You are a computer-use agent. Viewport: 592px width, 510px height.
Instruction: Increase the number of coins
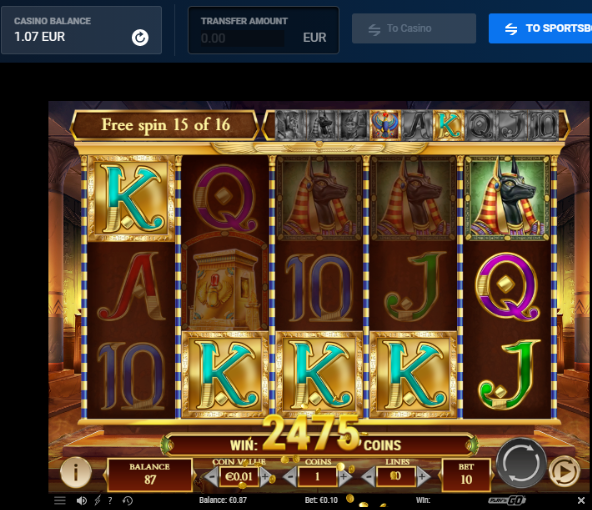click(x=344, y=477)
